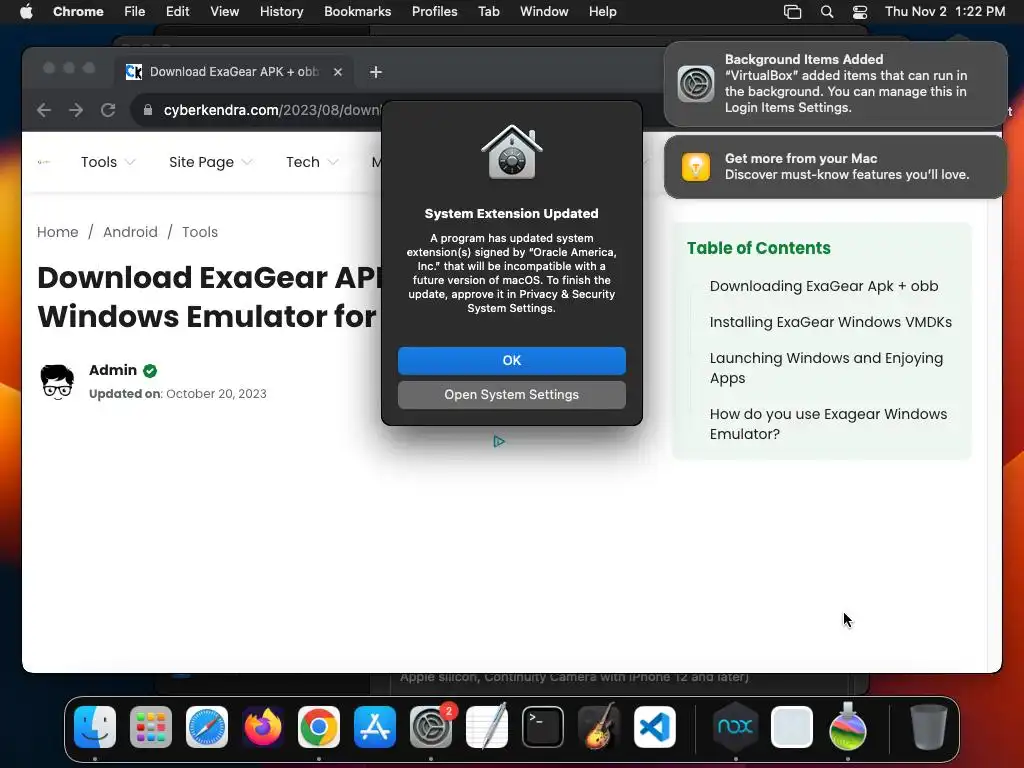Open Spotlight search in menu bar

coord(827,12)
